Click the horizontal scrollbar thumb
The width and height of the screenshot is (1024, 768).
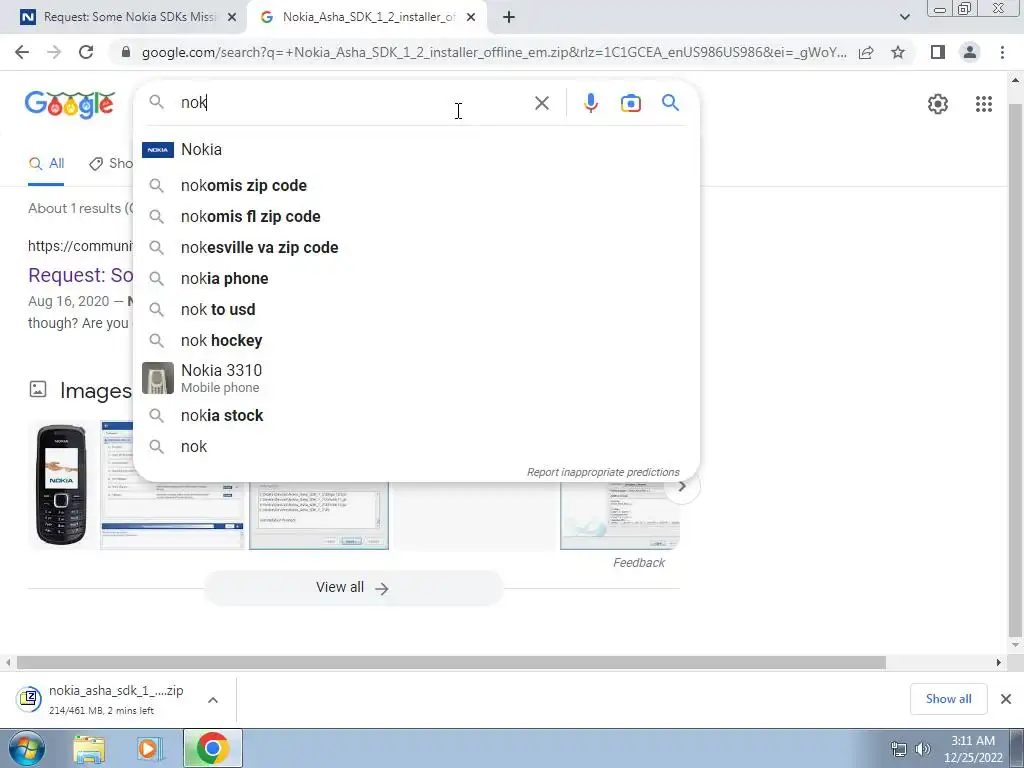[x=451, y=662]
